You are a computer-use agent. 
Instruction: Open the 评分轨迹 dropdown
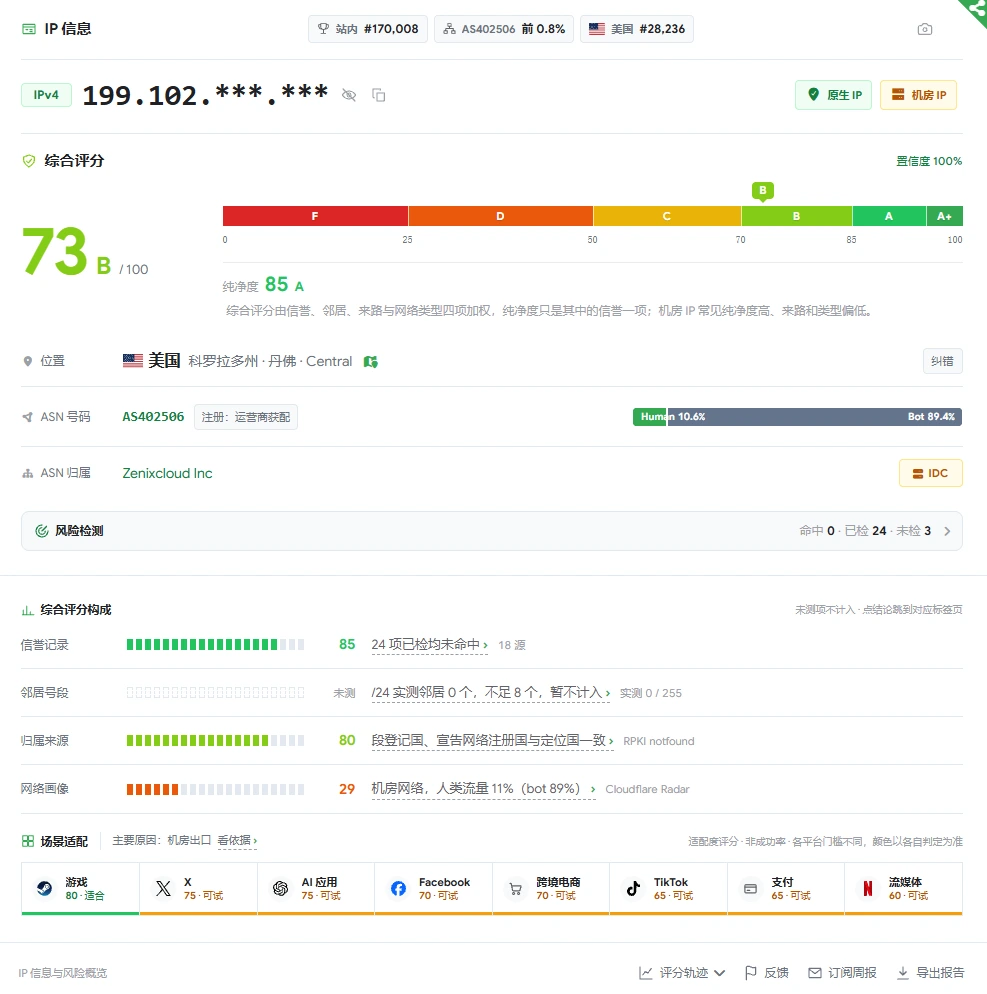click(x=682, y=973)
